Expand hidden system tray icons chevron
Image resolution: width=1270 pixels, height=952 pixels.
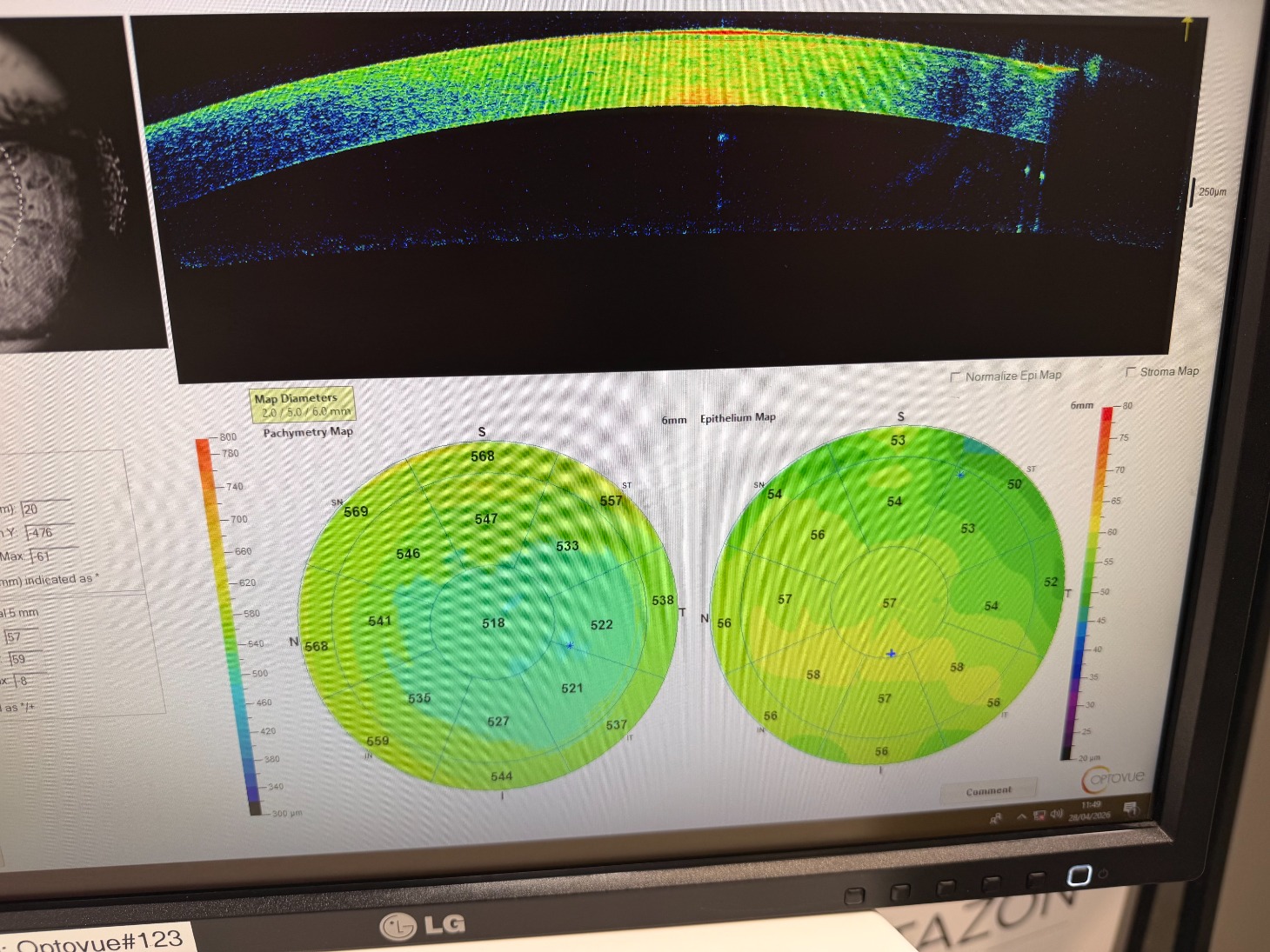click(1021, 817)
